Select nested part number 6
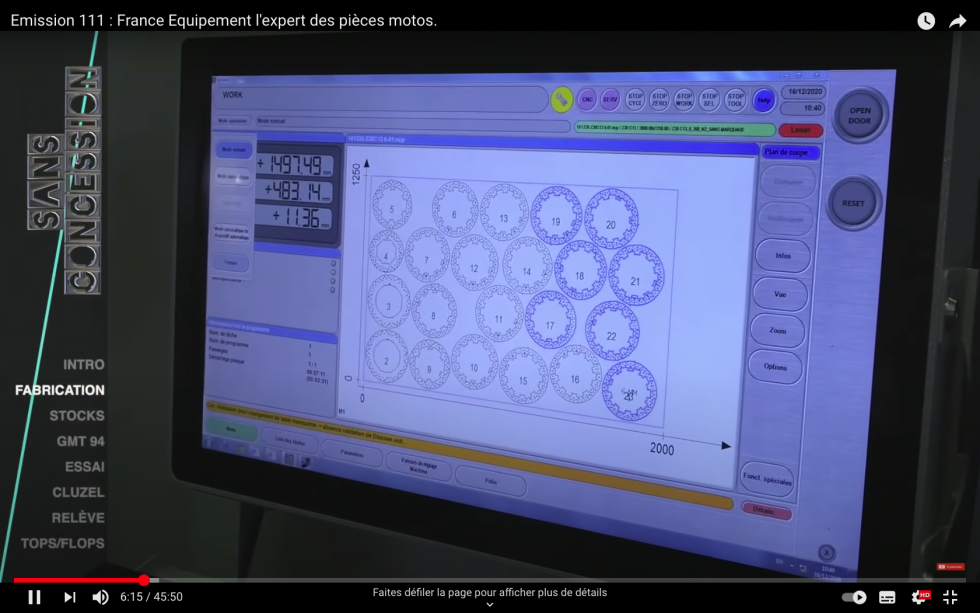The width and height of the screenshot is (980, 613). click(454, 210)
